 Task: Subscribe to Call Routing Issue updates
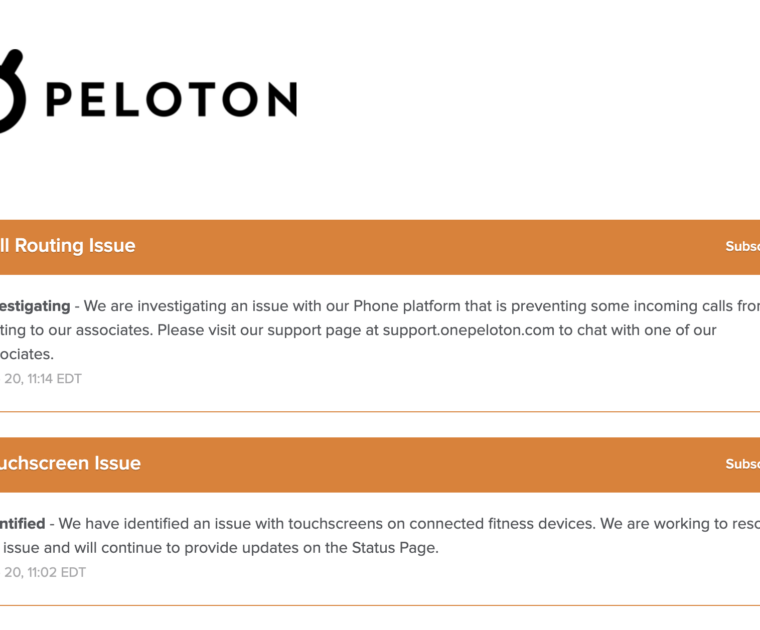point(743,247)
